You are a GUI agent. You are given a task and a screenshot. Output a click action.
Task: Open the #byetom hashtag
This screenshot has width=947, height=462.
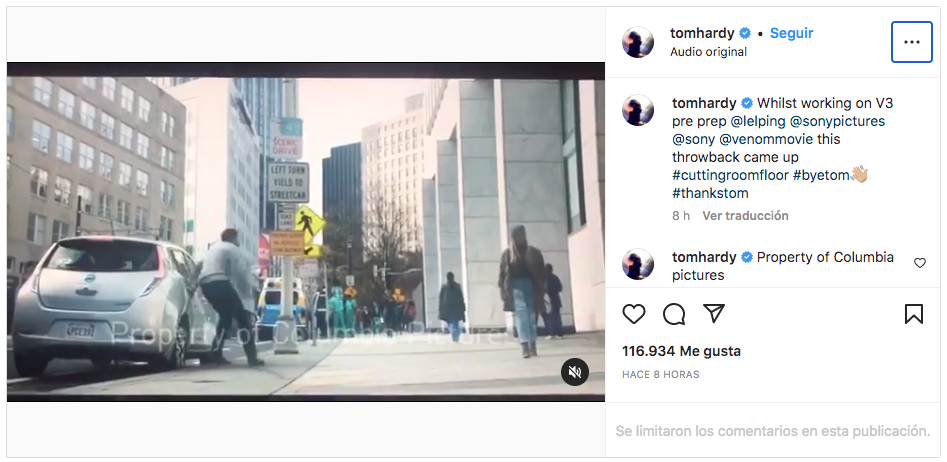click(x=820, y=176)
